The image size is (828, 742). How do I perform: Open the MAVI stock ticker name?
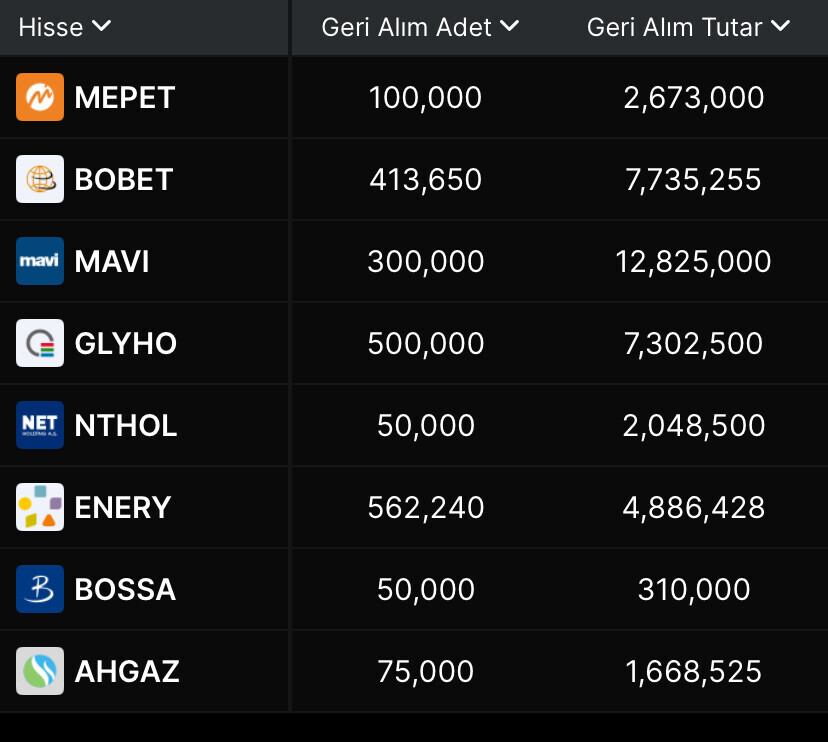point(112,261)
